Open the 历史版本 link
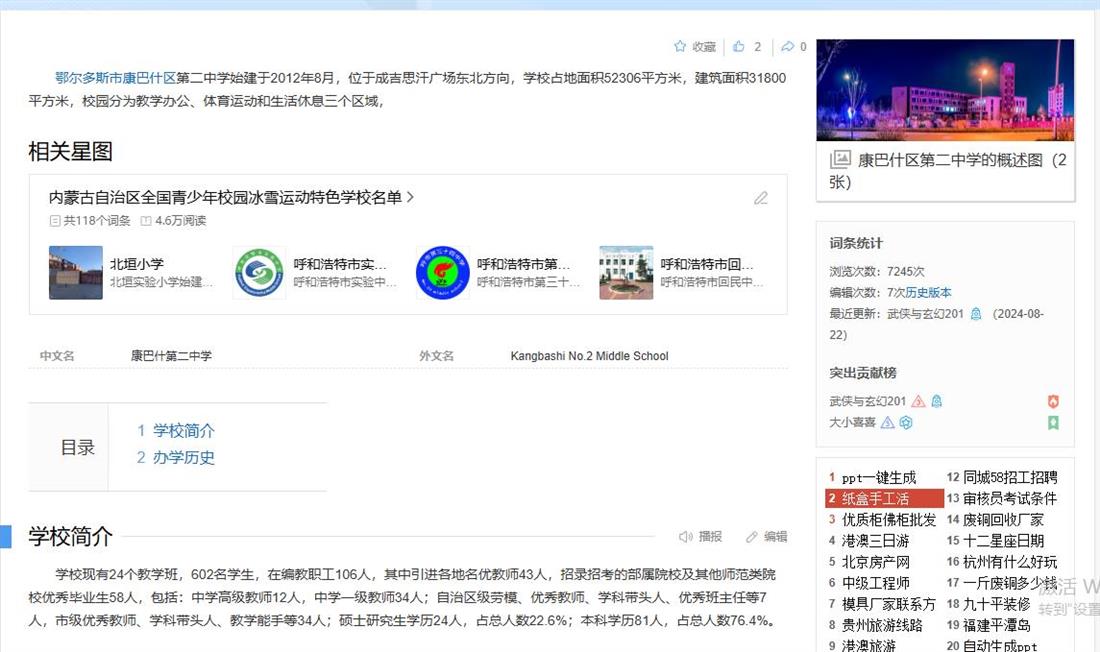 click(x=928, y=293)
